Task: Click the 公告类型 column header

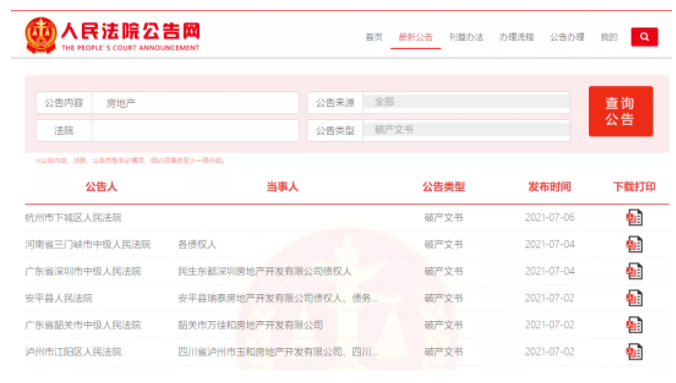Action: click(x=444, y=187)
